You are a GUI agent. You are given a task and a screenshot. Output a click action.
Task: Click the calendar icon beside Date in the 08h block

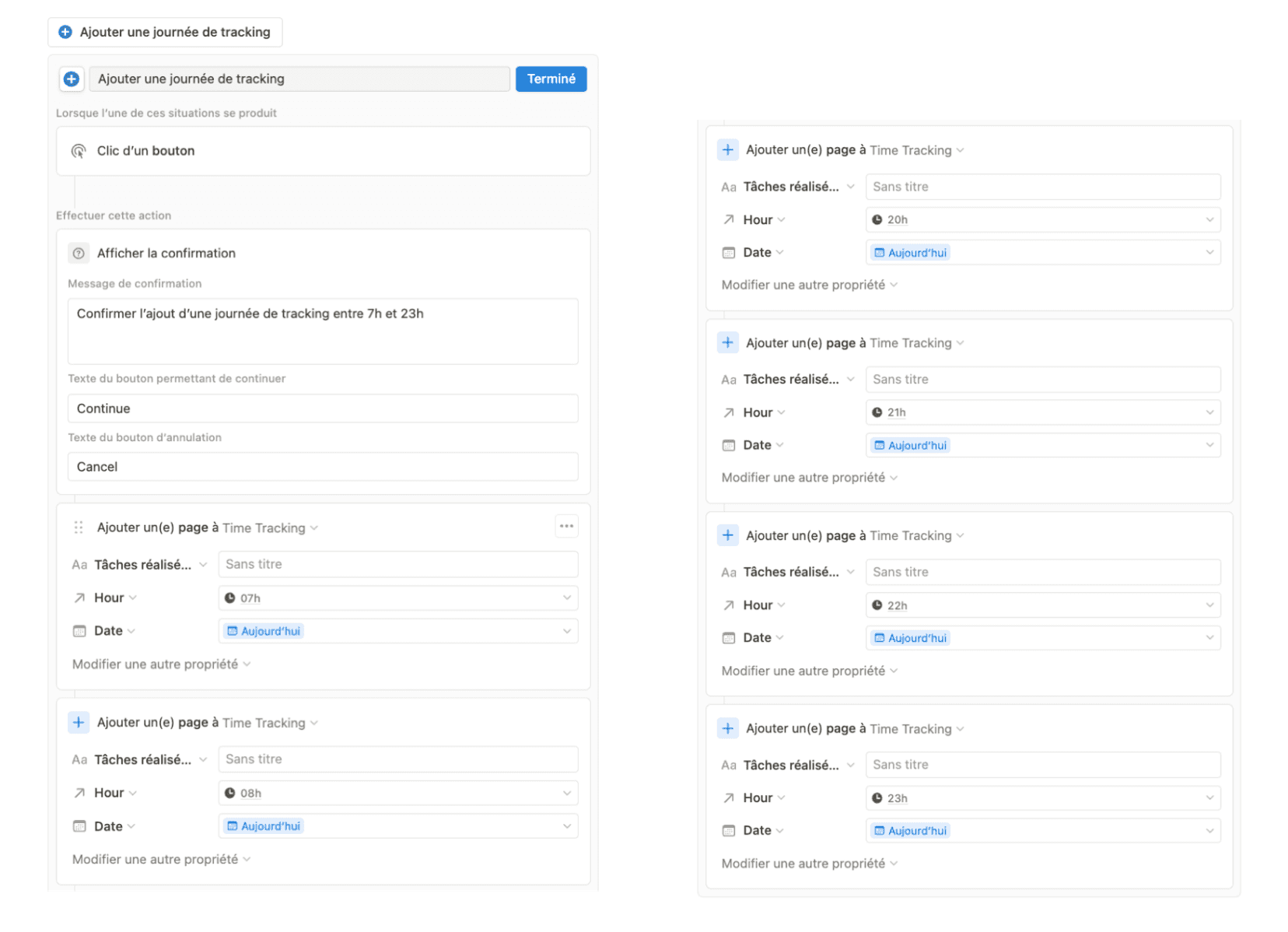[79, 826]
